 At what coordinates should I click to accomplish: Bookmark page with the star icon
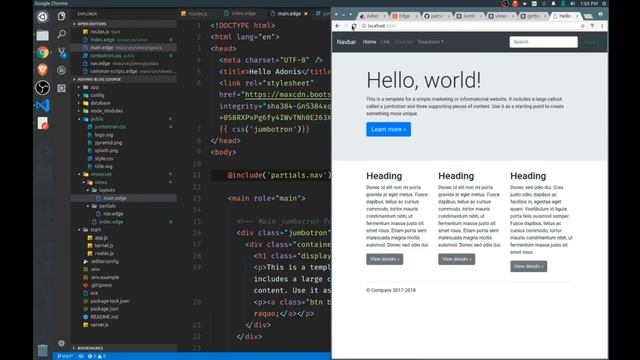(x=582, y=26)
